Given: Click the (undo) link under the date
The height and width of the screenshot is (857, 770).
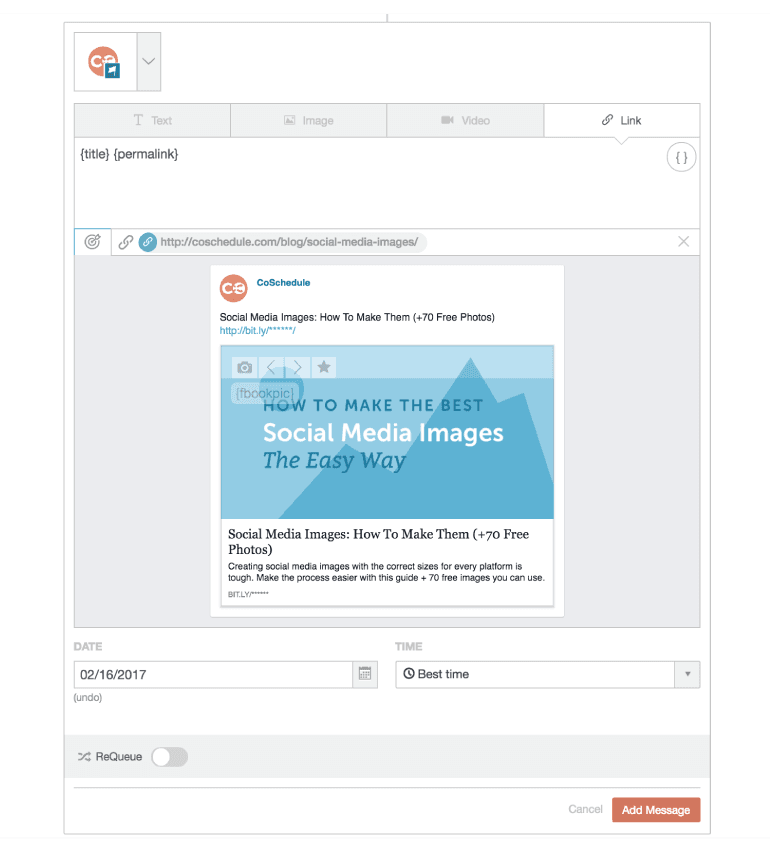Looking at the screenshot, I should [x=88, y=697].
